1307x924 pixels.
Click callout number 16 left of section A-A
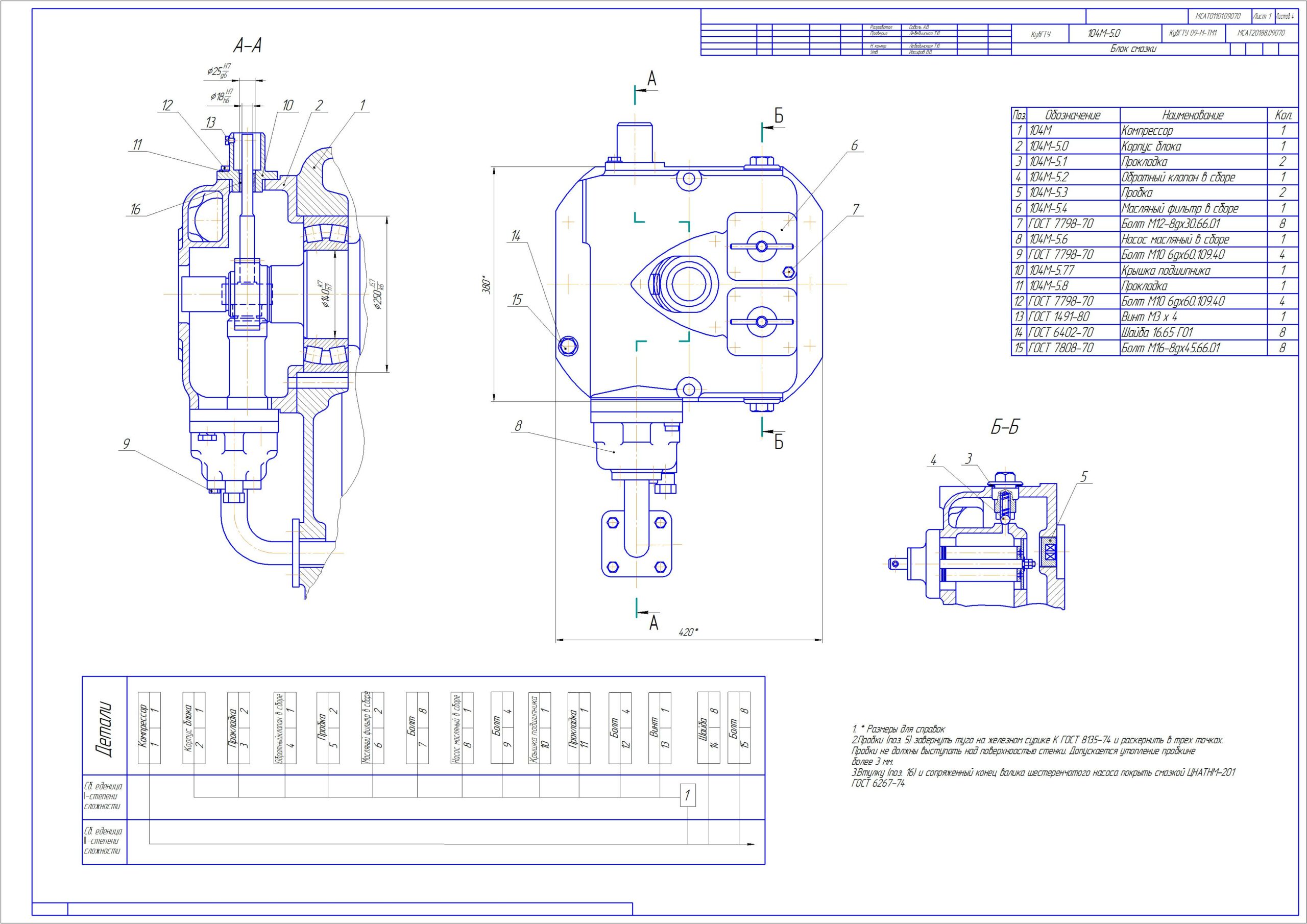(135, 209)
